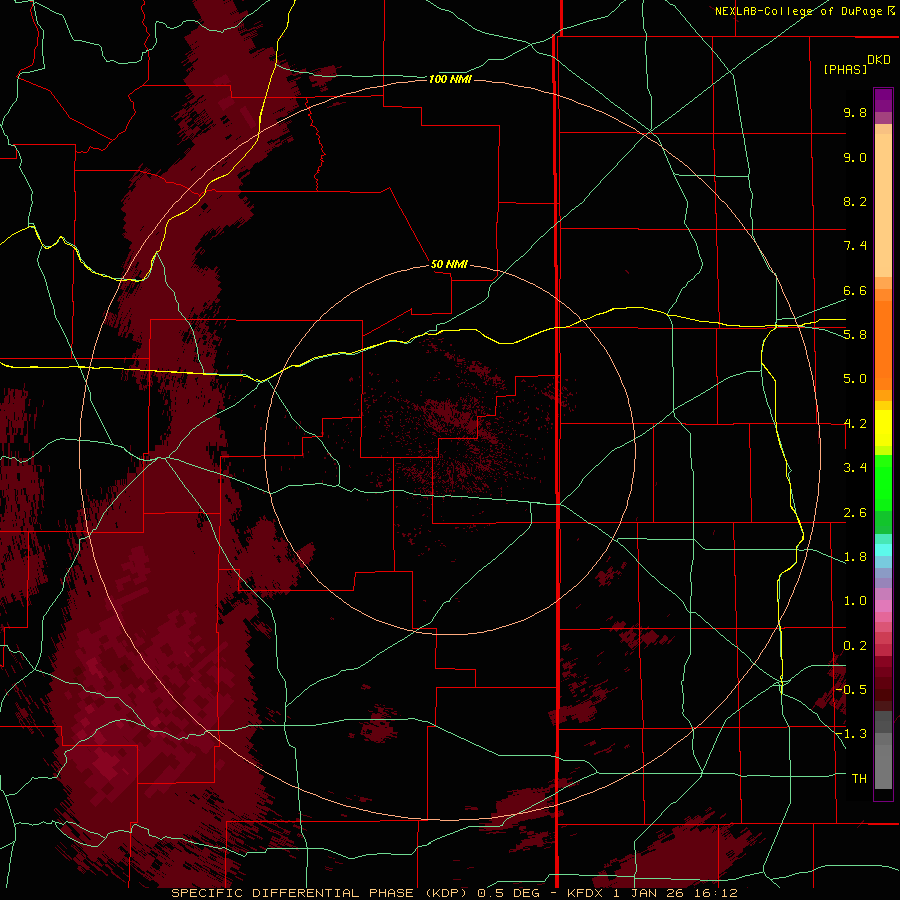Screen dimensions: 900x900
Task: Click the 5.0 scale value
Action: click(x=855, y=379)
